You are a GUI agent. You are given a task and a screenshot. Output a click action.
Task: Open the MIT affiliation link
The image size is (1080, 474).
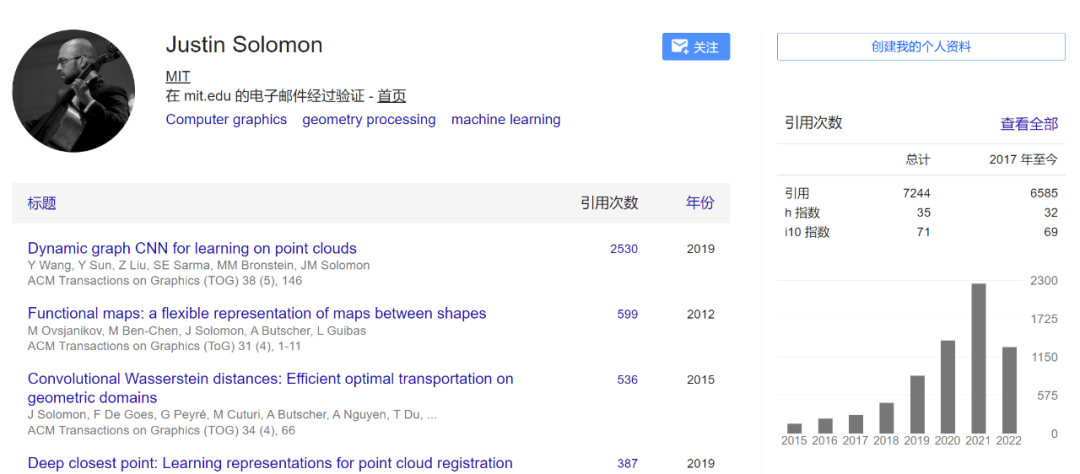[x=178, y=76]
